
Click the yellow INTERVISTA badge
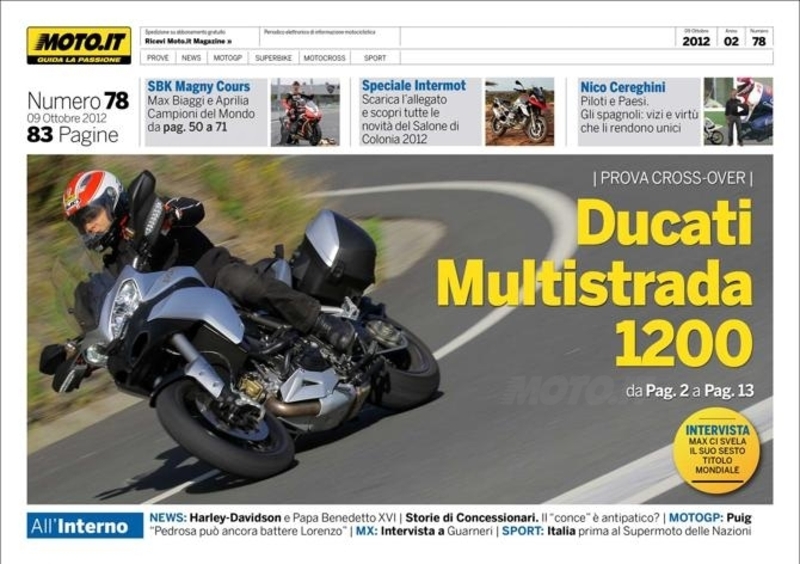click(x=717, y=451)
